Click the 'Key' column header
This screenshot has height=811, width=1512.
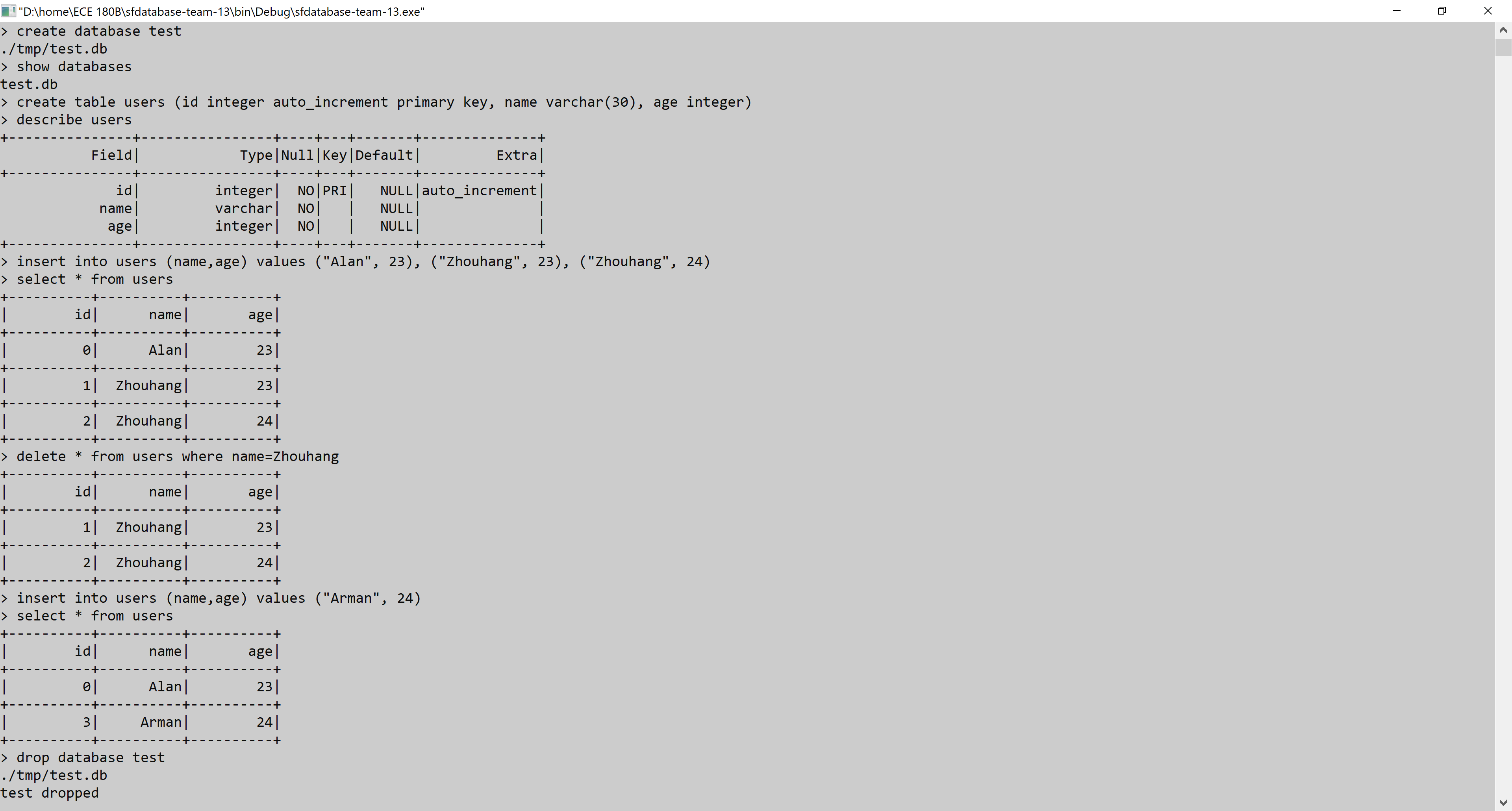pos(335,155)
